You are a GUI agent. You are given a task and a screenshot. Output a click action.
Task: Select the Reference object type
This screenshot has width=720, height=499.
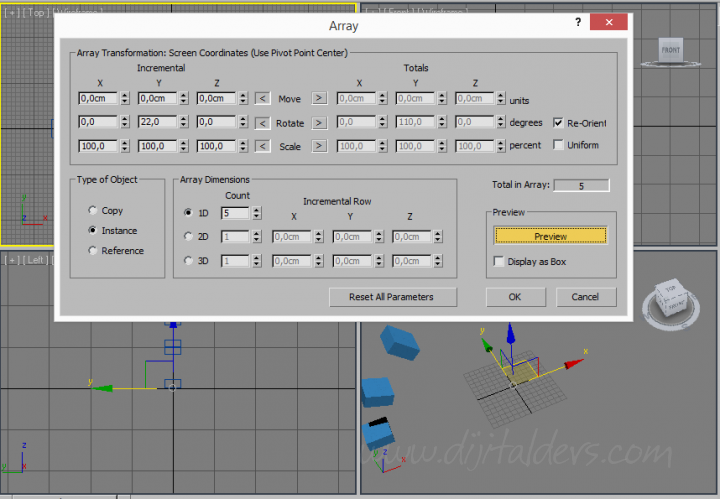pos(94,251)
